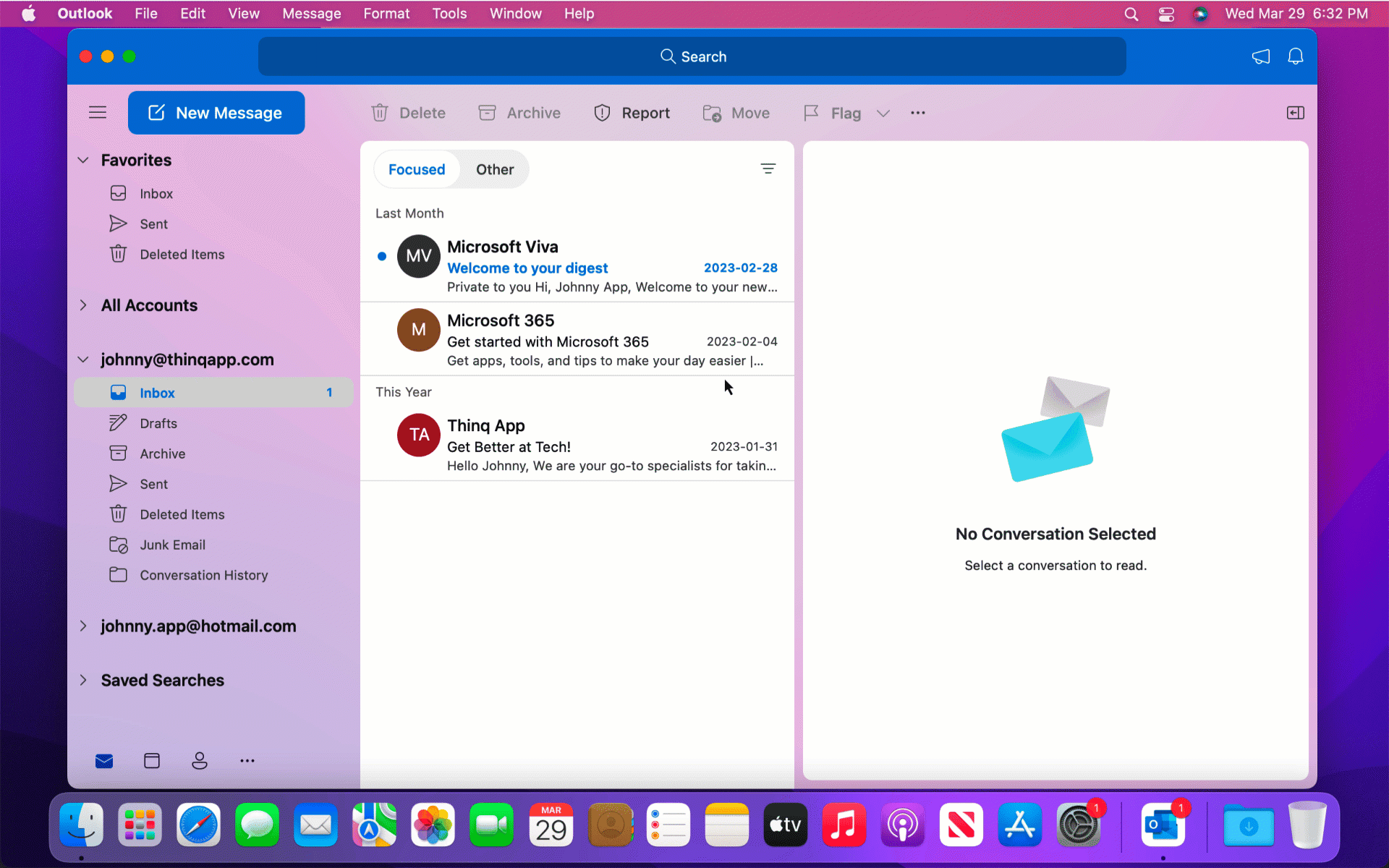Click the M sender avatar for Microsoft 365
The width and height of the screenshot is (1389, 868).
[419, 330]
